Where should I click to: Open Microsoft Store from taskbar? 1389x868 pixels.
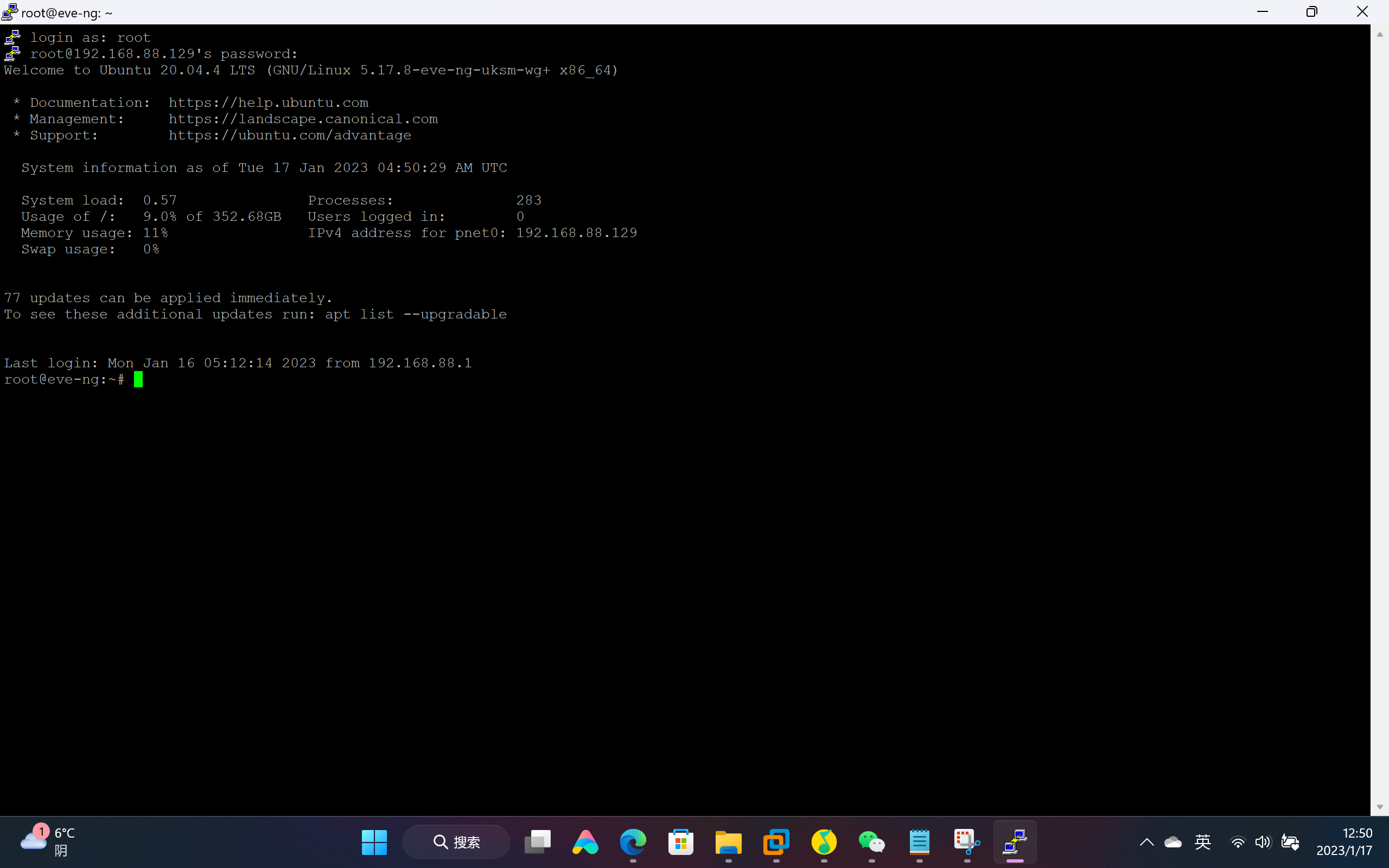681,842
